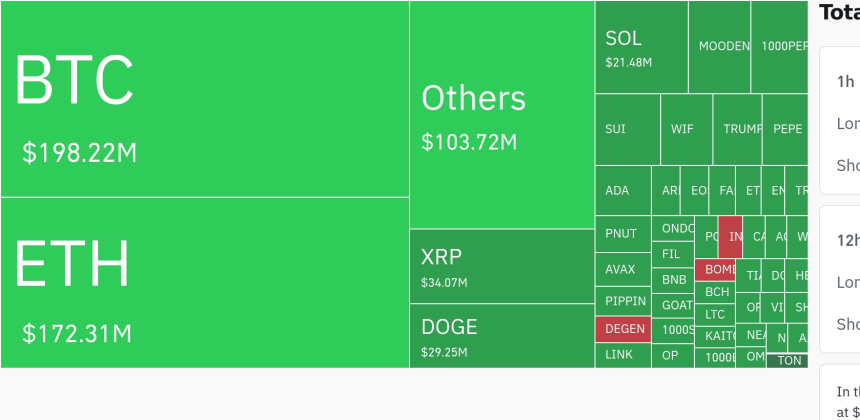Select the ETH $172.31M block
The image size is (860, 420).
coord(204,282)
